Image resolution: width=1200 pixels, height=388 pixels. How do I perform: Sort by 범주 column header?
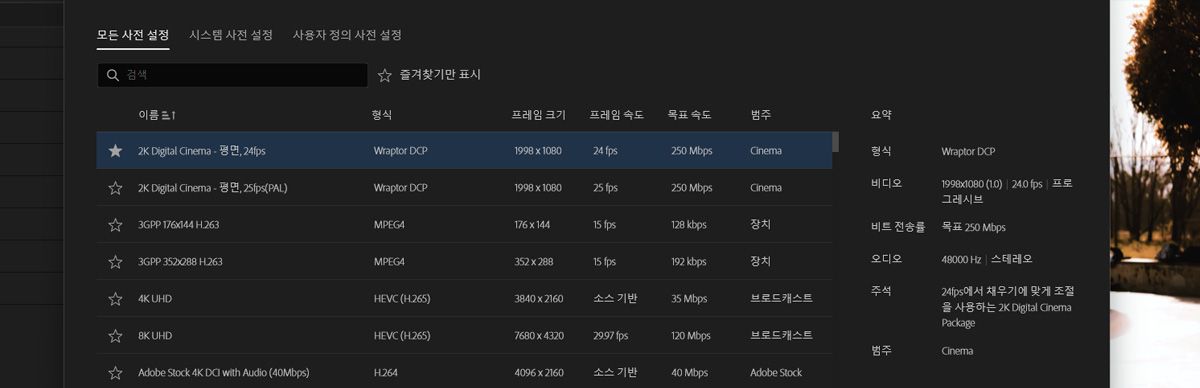pos(761,115)
